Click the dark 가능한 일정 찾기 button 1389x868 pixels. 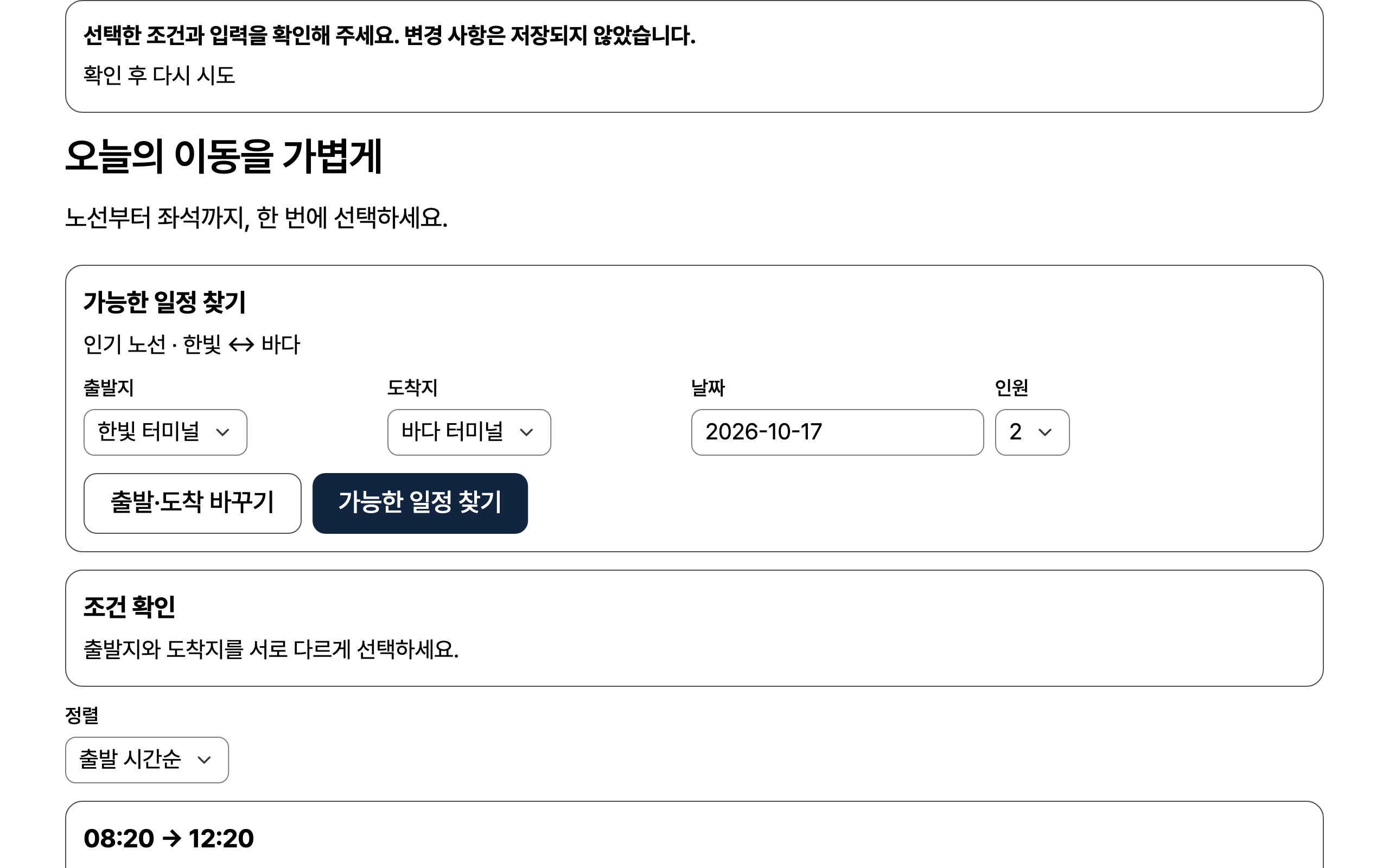point(420,503)
